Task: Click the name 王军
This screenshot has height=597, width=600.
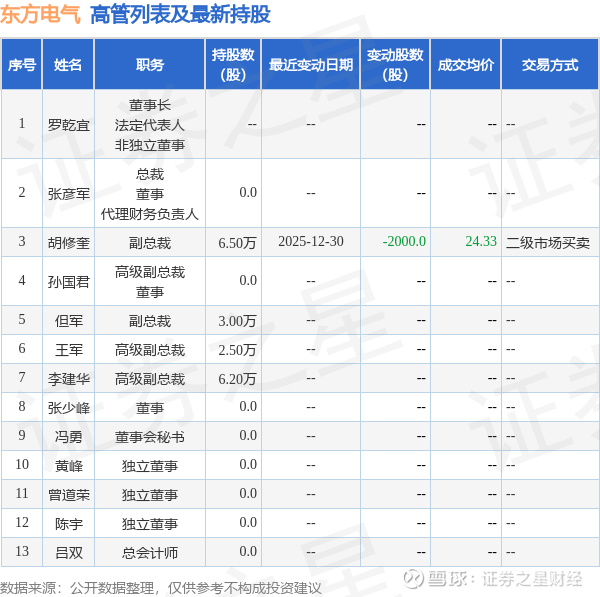Action: pos(68,350)
